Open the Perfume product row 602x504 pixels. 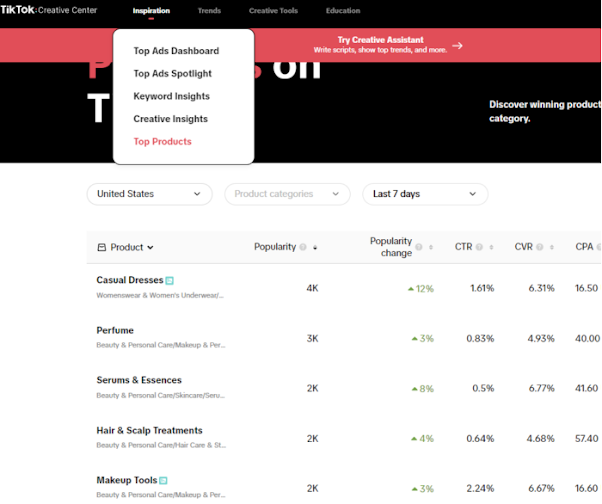pyautogui.click(x=344, y=338)
